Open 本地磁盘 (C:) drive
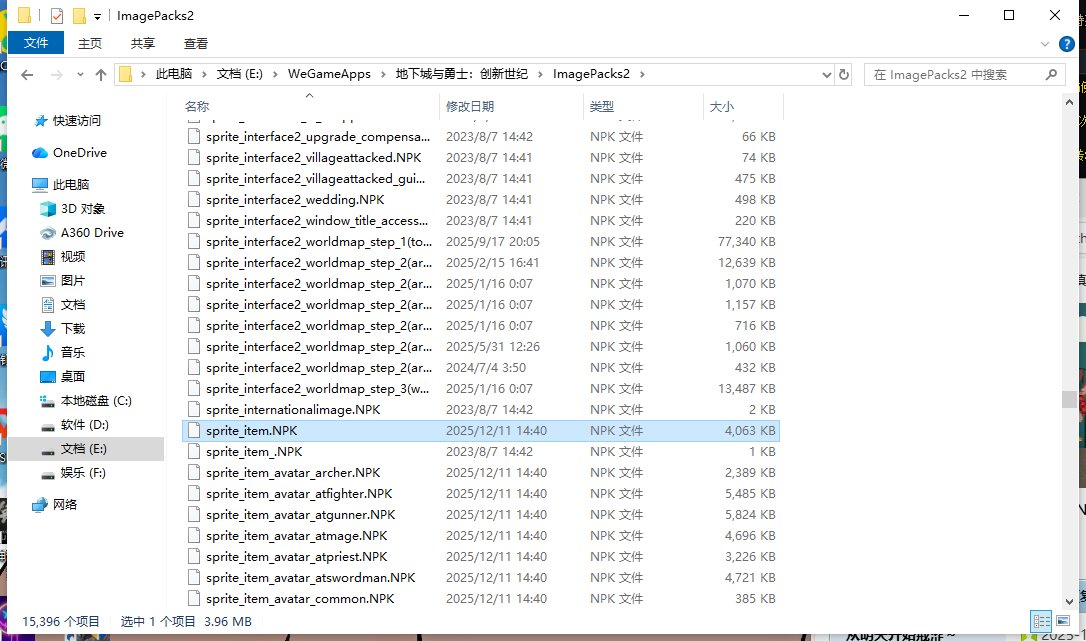Image resolution: width=1086 pixels, height=641 pixels. point(96,401)
